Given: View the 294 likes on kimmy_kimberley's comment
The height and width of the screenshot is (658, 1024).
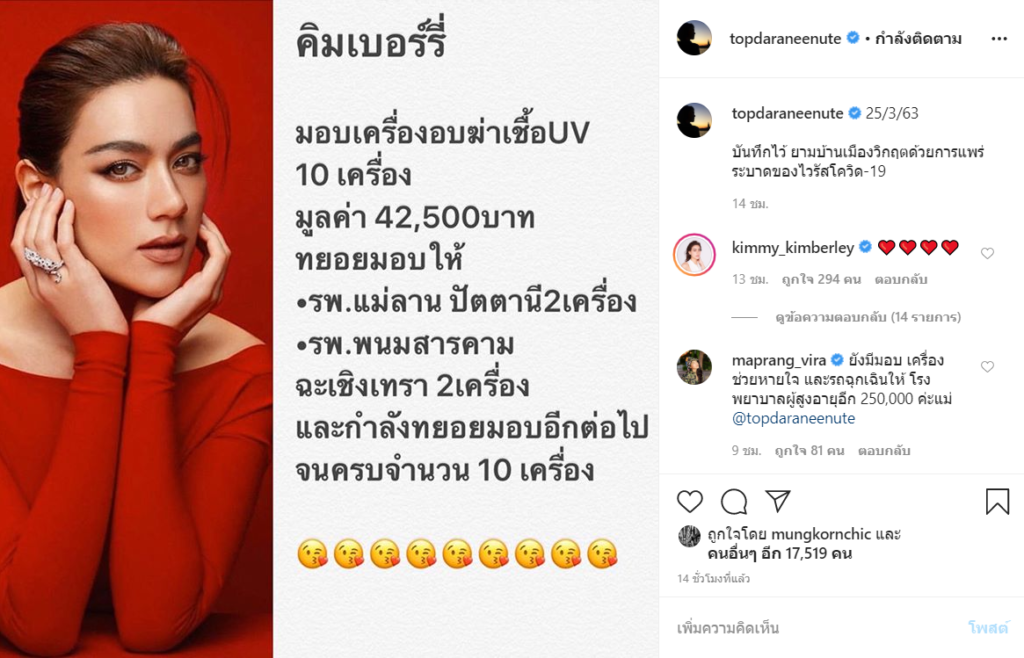Looking at the screenshot, I should pyautogui.click(x=821, y=279).
